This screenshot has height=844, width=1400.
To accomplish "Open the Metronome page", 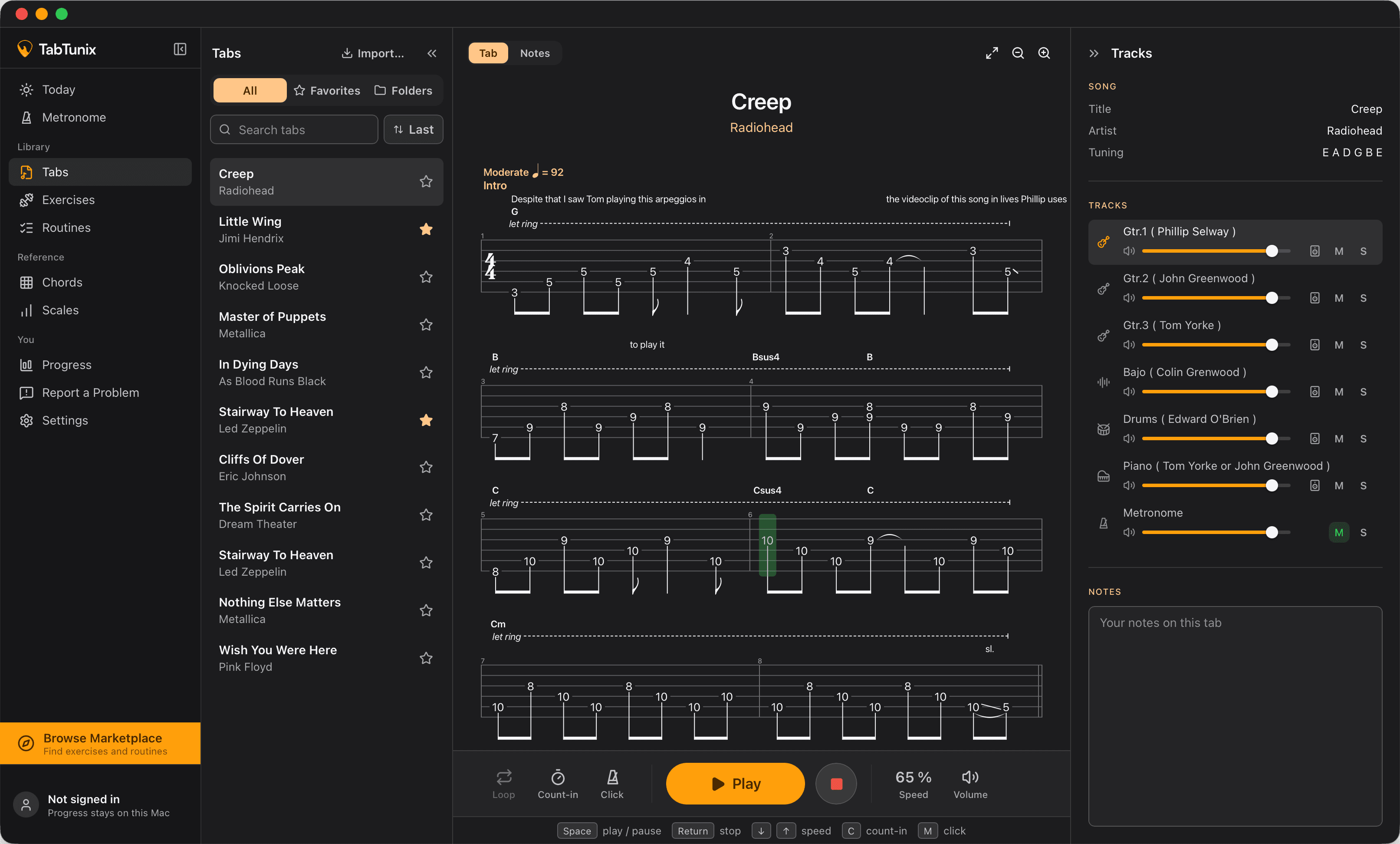I will coord(100,117).
